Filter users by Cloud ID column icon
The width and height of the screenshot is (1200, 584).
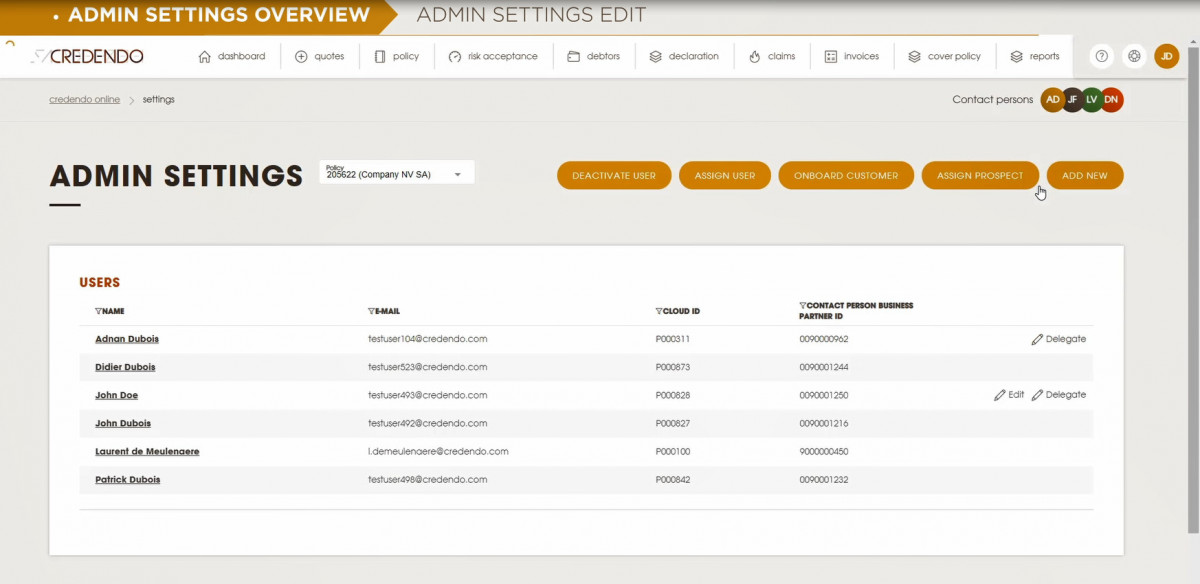(x=659, y=311)
